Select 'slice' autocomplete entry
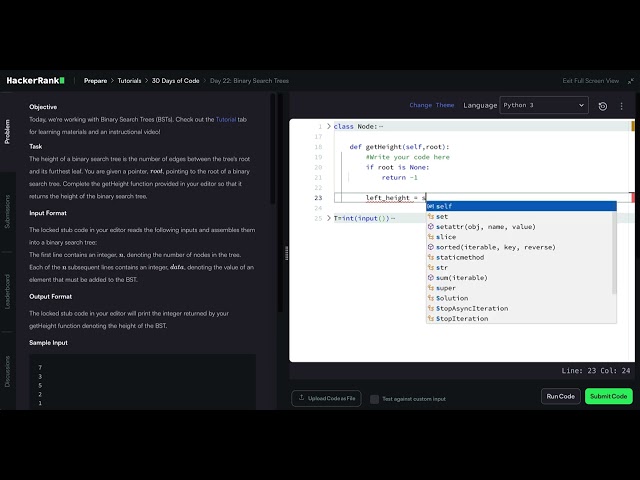 (x=521, y=237)
